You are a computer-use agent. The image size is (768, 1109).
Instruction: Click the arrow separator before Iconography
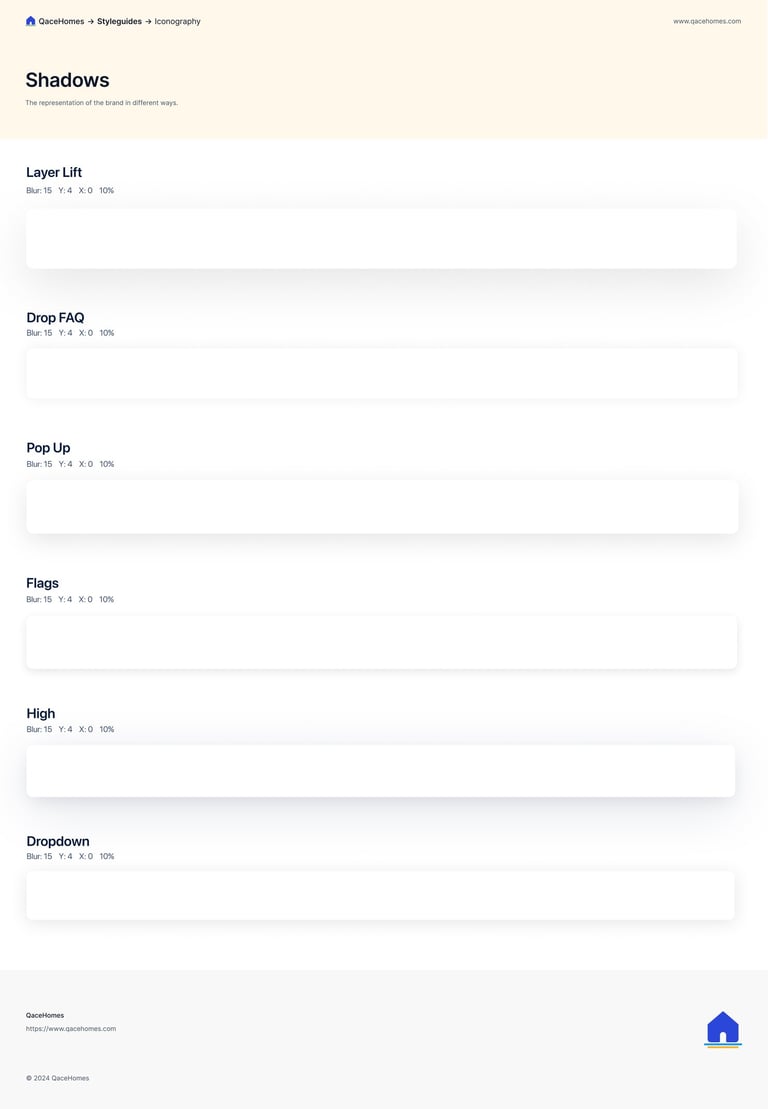149,21
